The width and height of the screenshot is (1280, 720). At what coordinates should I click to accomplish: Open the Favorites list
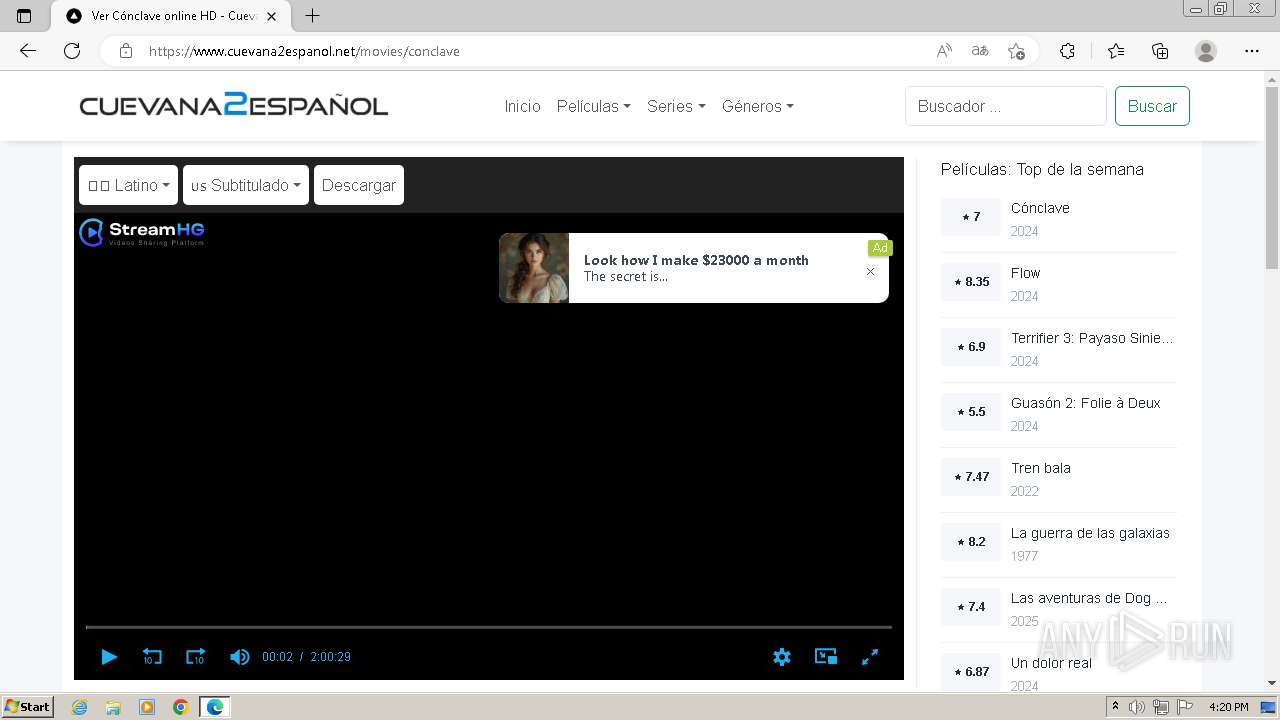coord(1116,51)
